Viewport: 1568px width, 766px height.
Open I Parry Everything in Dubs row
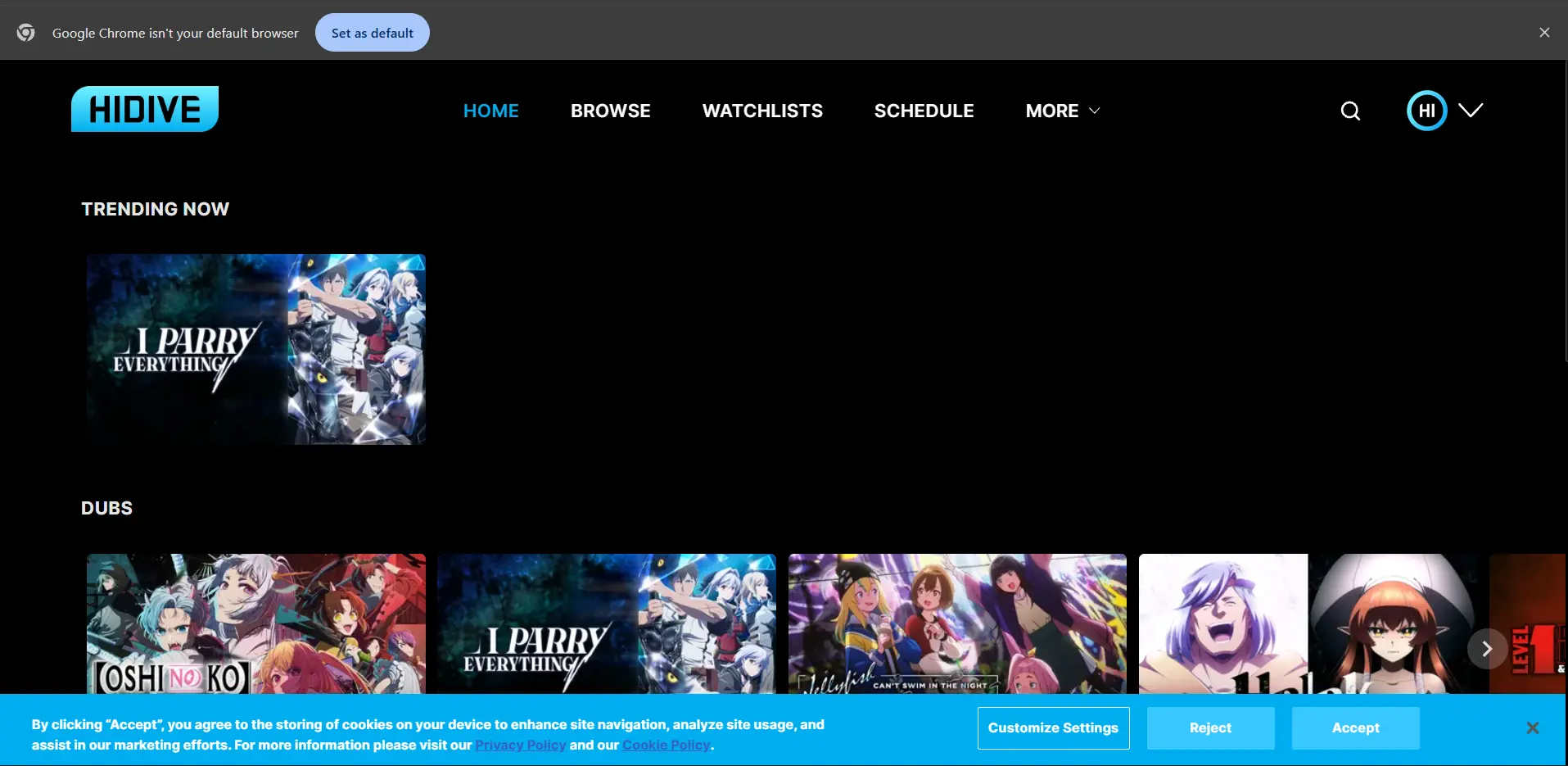click(607, 623)
